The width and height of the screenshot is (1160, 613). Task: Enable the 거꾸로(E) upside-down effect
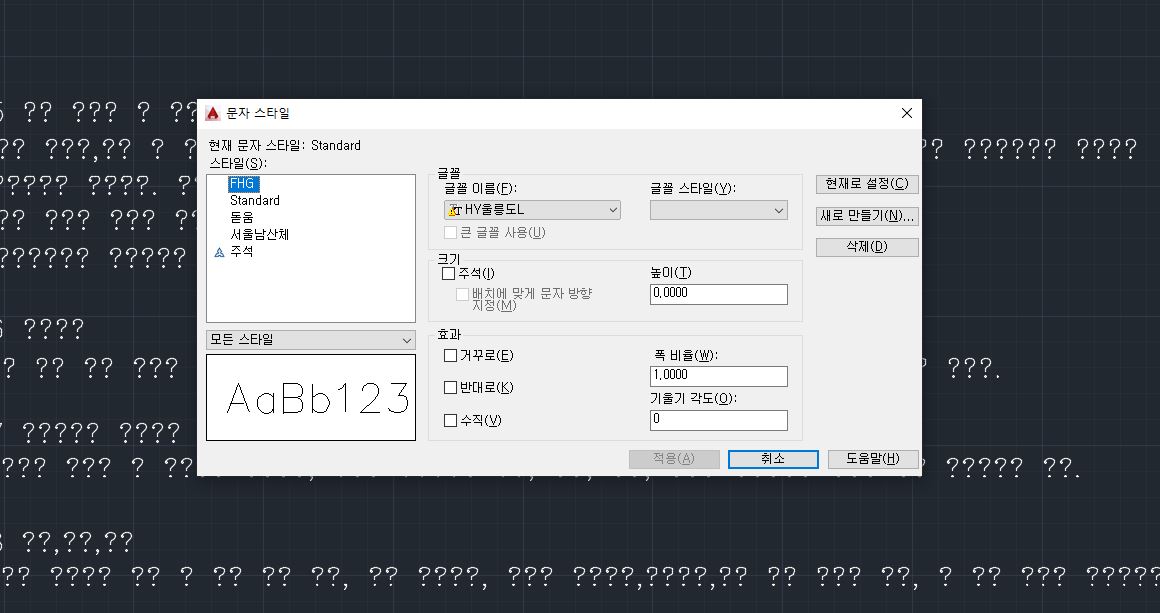[450, 355]
